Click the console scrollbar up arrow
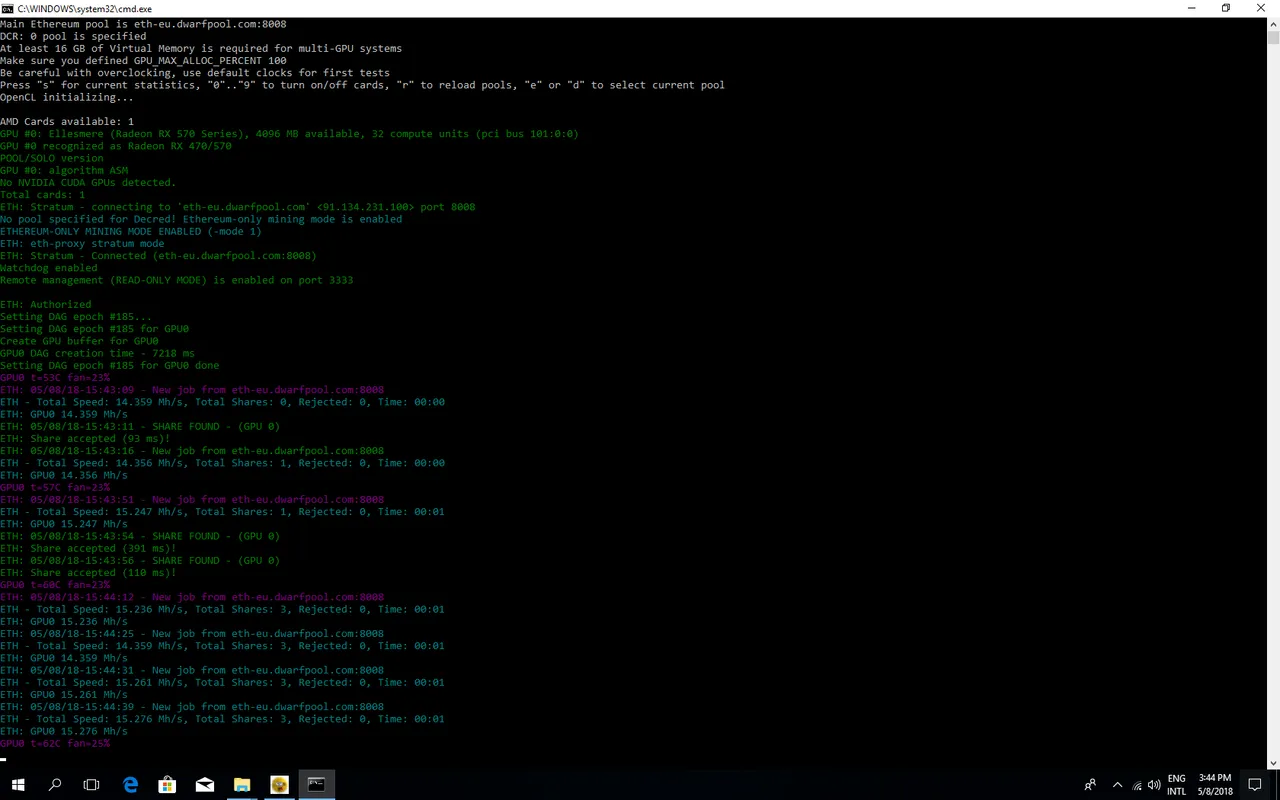Image resolution: width=1280 pixels, height=800 pixels. [x=1273, y=23]
